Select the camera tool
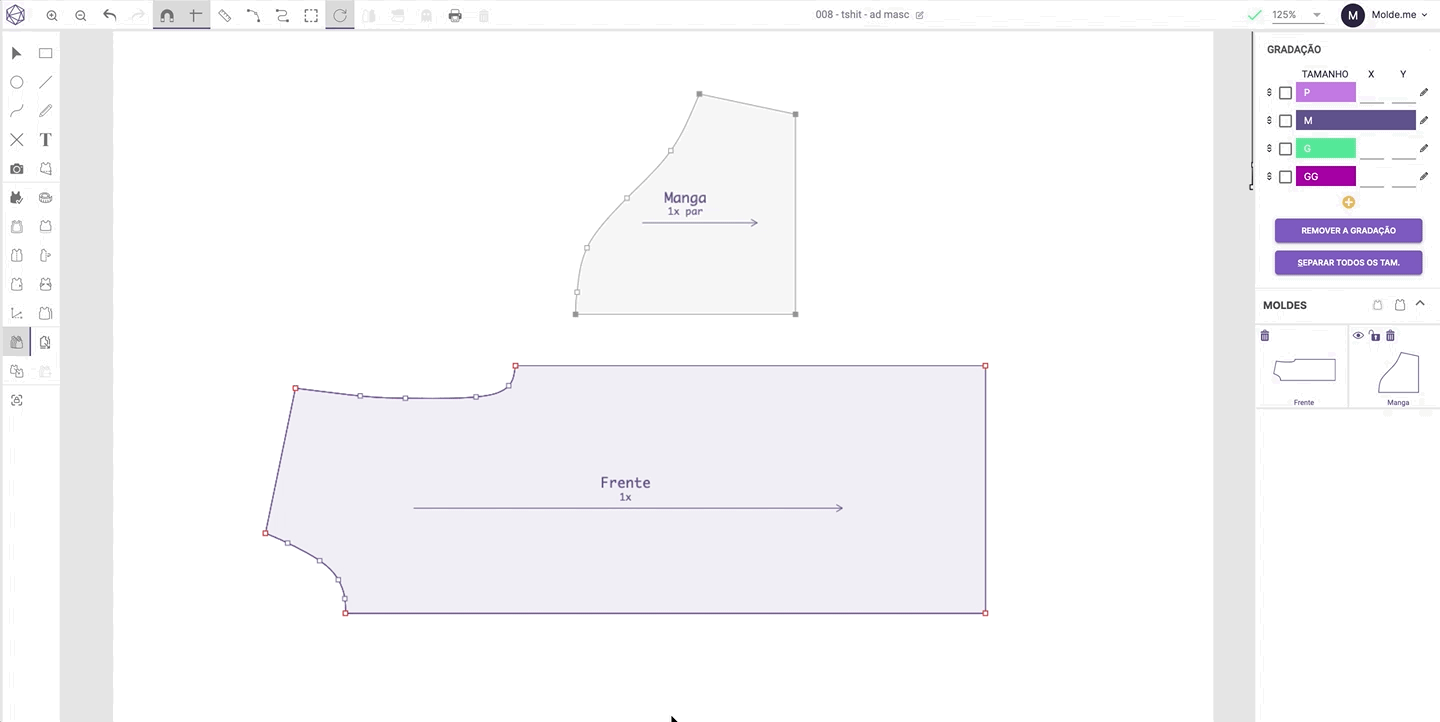 16,169
